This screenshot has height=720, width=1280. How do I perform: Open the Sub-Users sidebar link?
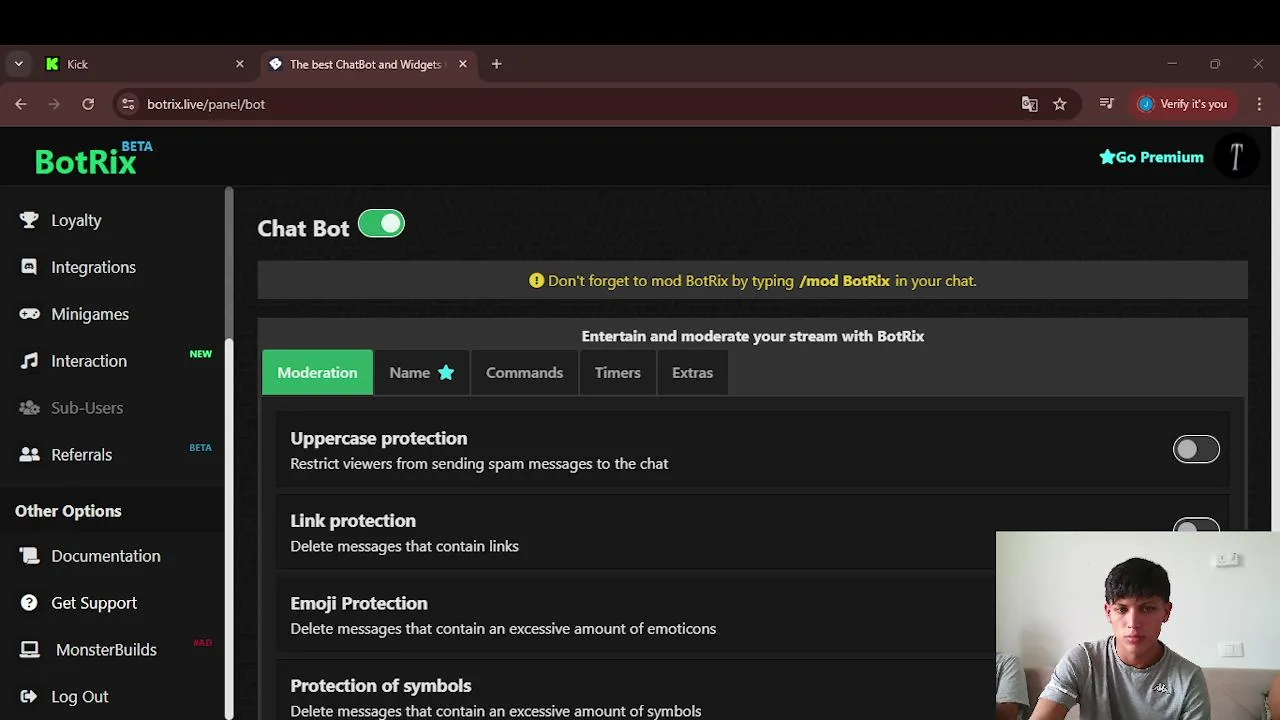[x=87, y=408]
